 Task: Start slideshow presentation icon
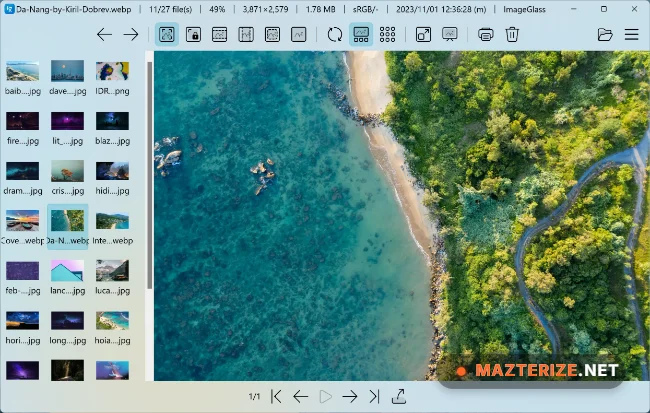tap(450, 34)
